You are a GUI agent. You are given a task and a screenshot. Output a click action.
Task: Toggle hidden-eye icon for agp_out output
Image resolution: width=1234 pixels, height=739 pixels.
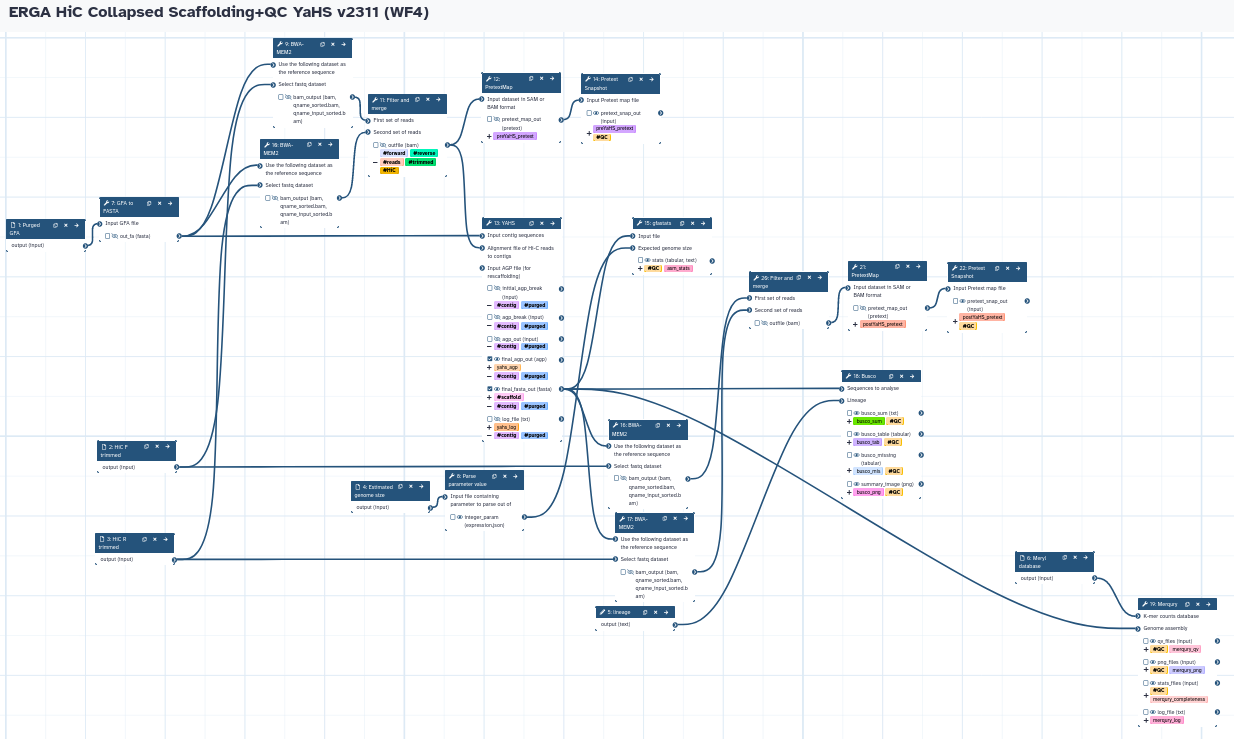point(497,338)
